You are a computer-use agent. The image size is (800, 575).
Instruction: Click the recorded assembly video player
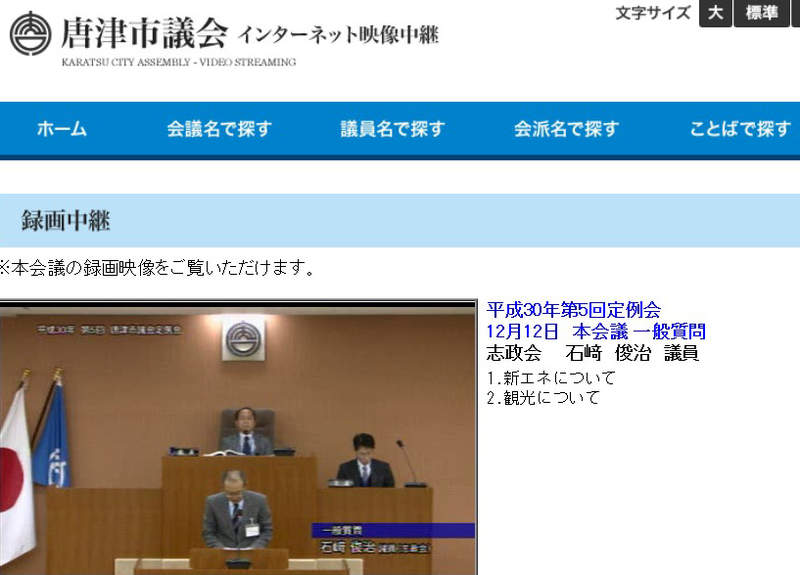(x=238, y=440)
